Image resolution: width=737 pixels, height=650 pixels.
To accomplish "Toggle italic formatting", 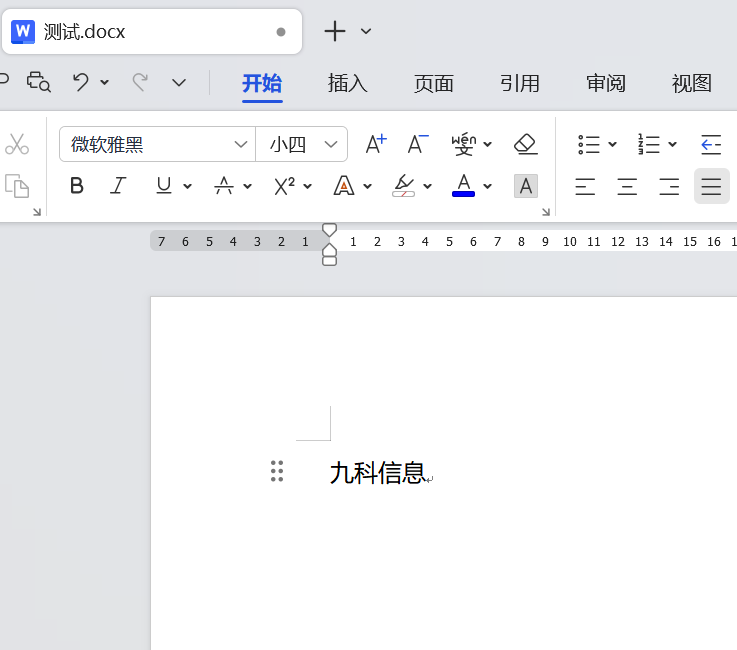I will click(118, 186).
